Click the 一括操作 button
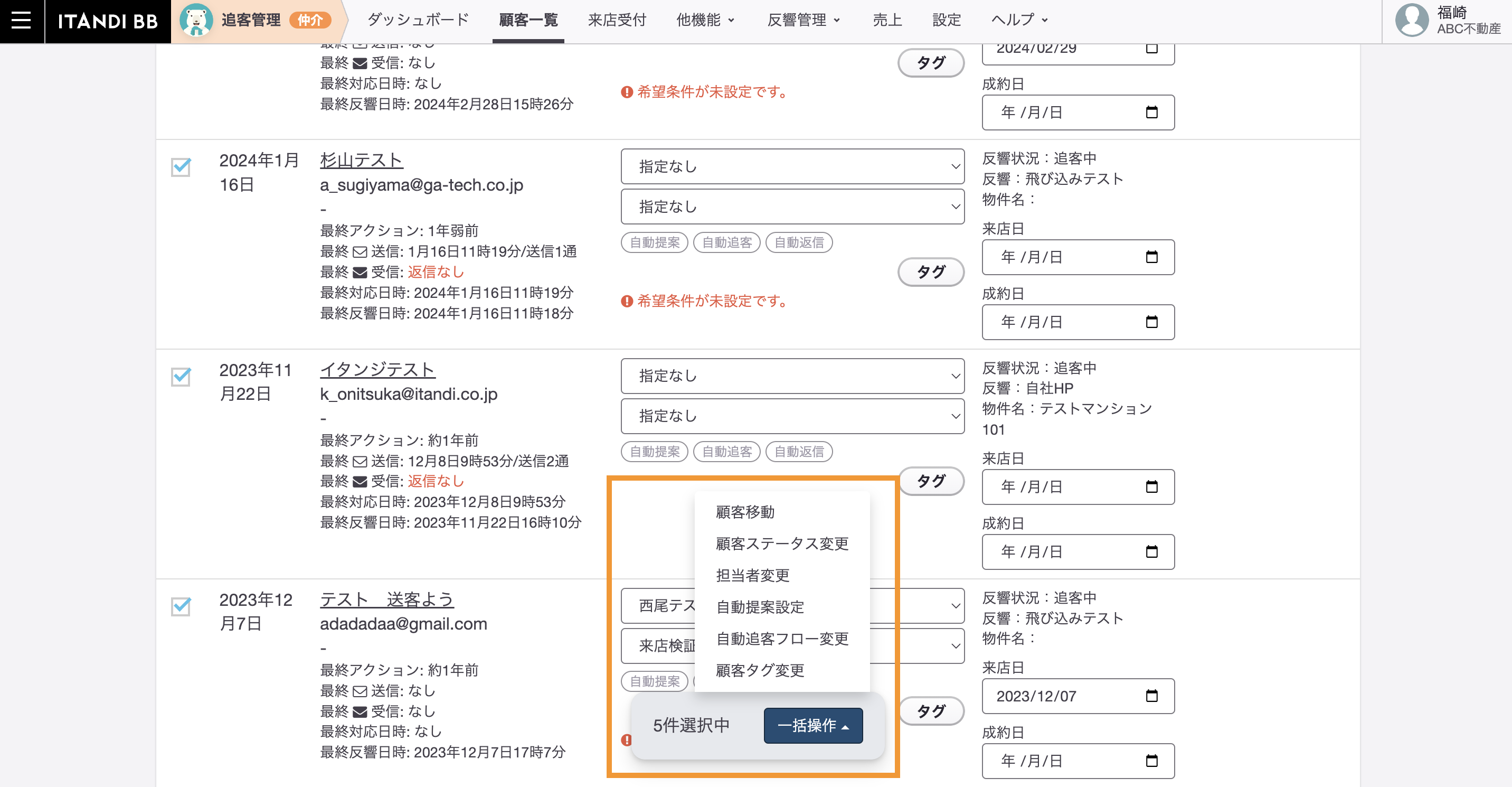The height and width of the screenshot is (787, 1512). tap(813, 726)
